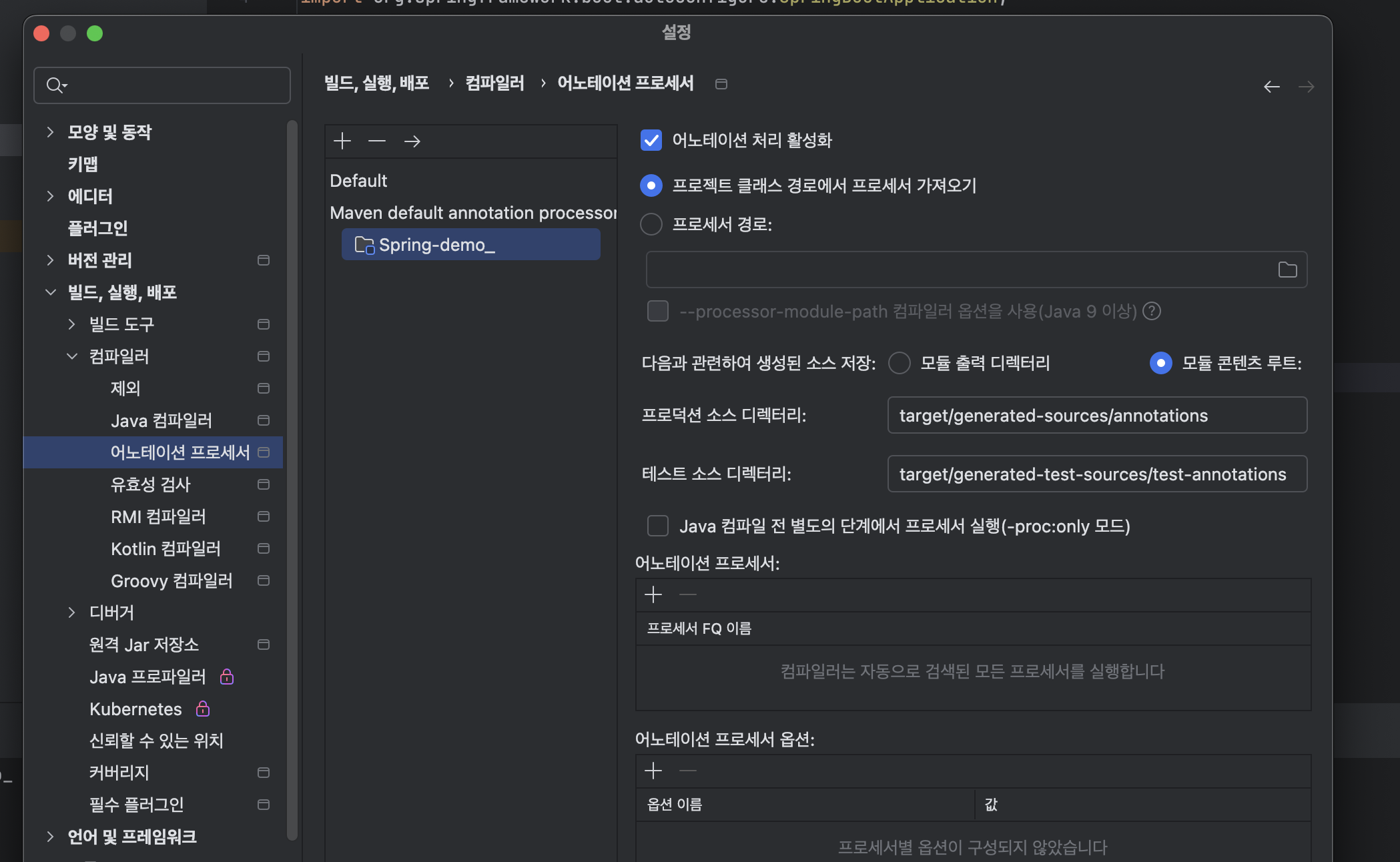This screenshot has height=862, width=1400.
Task: Add a new annotation processor option
Action: pyautogui.click(x=653, y=771)
